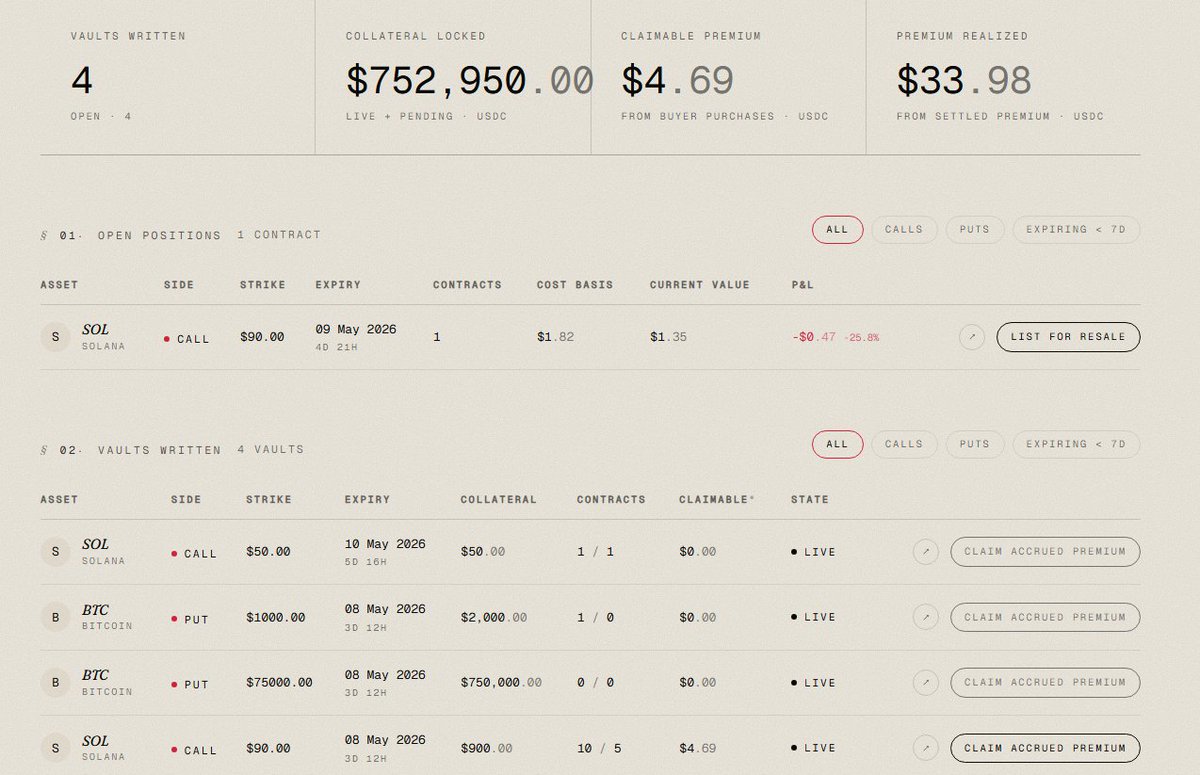Click the -$0.47 P&L value
This screenshot has height=775, width=1200.
click(x=814, y=337)
